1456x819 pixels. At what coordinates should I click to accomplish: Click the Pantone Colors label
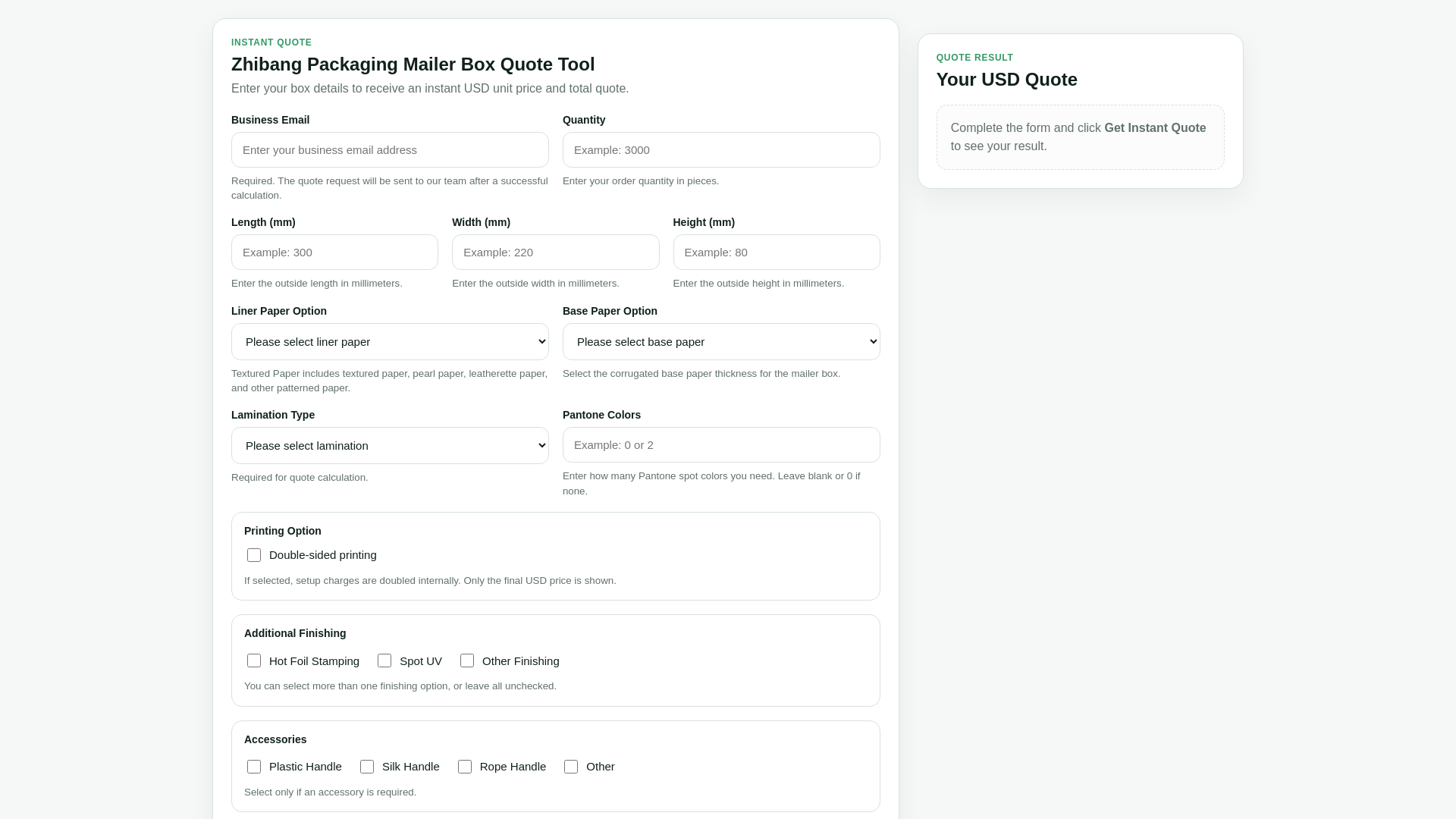601,415
